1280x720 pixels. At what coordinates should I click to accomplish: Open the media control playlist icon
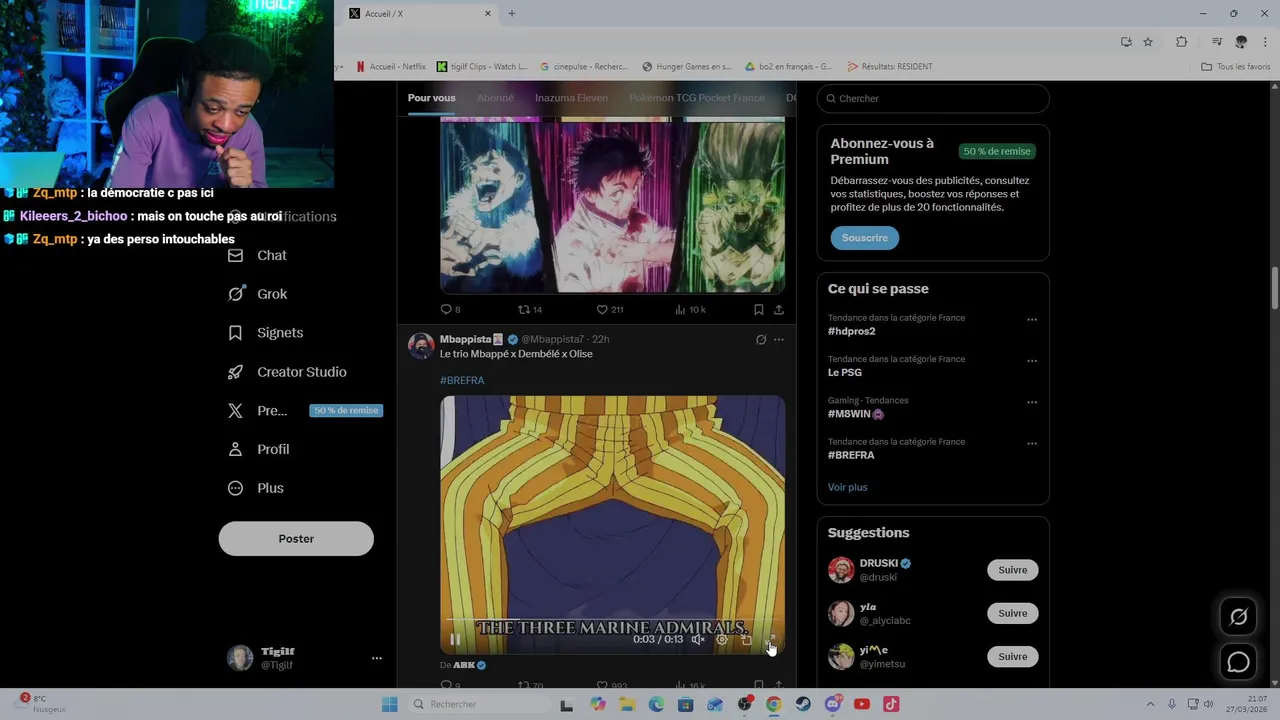(1217, 42)
